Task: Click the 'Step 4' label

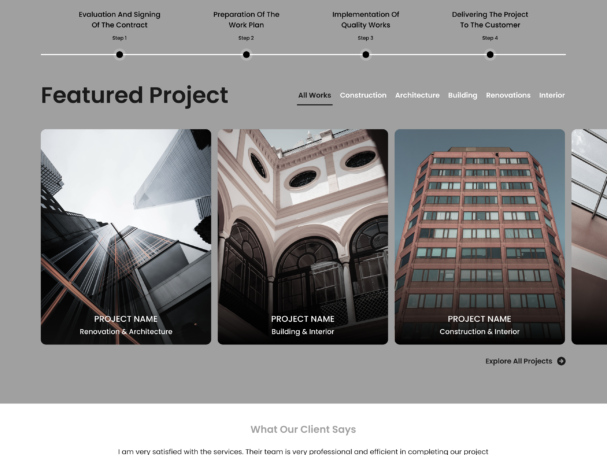Action: [x=490, y=38]
